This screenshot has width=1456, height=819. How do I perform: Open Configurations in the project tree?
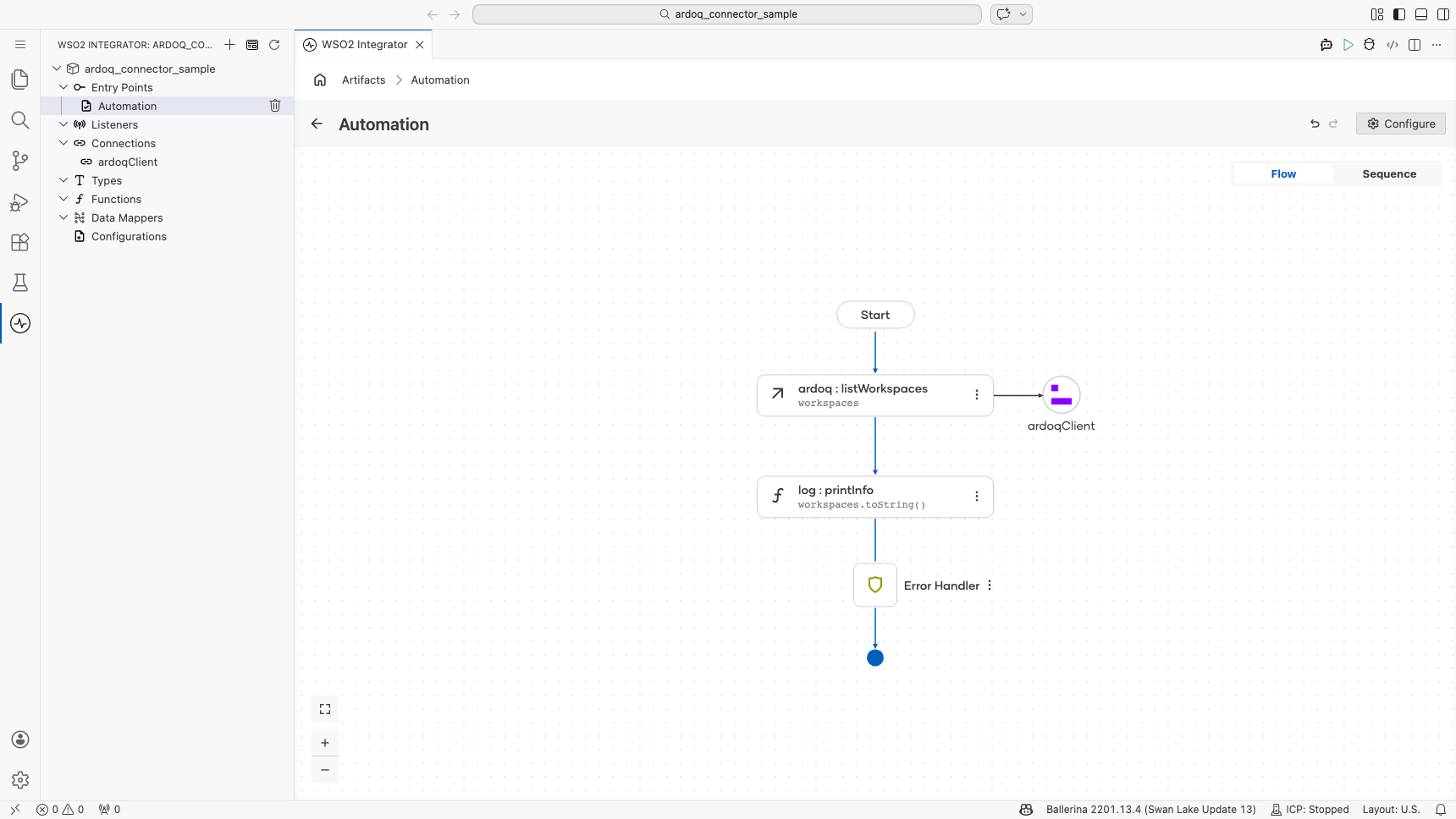[129, 236]
